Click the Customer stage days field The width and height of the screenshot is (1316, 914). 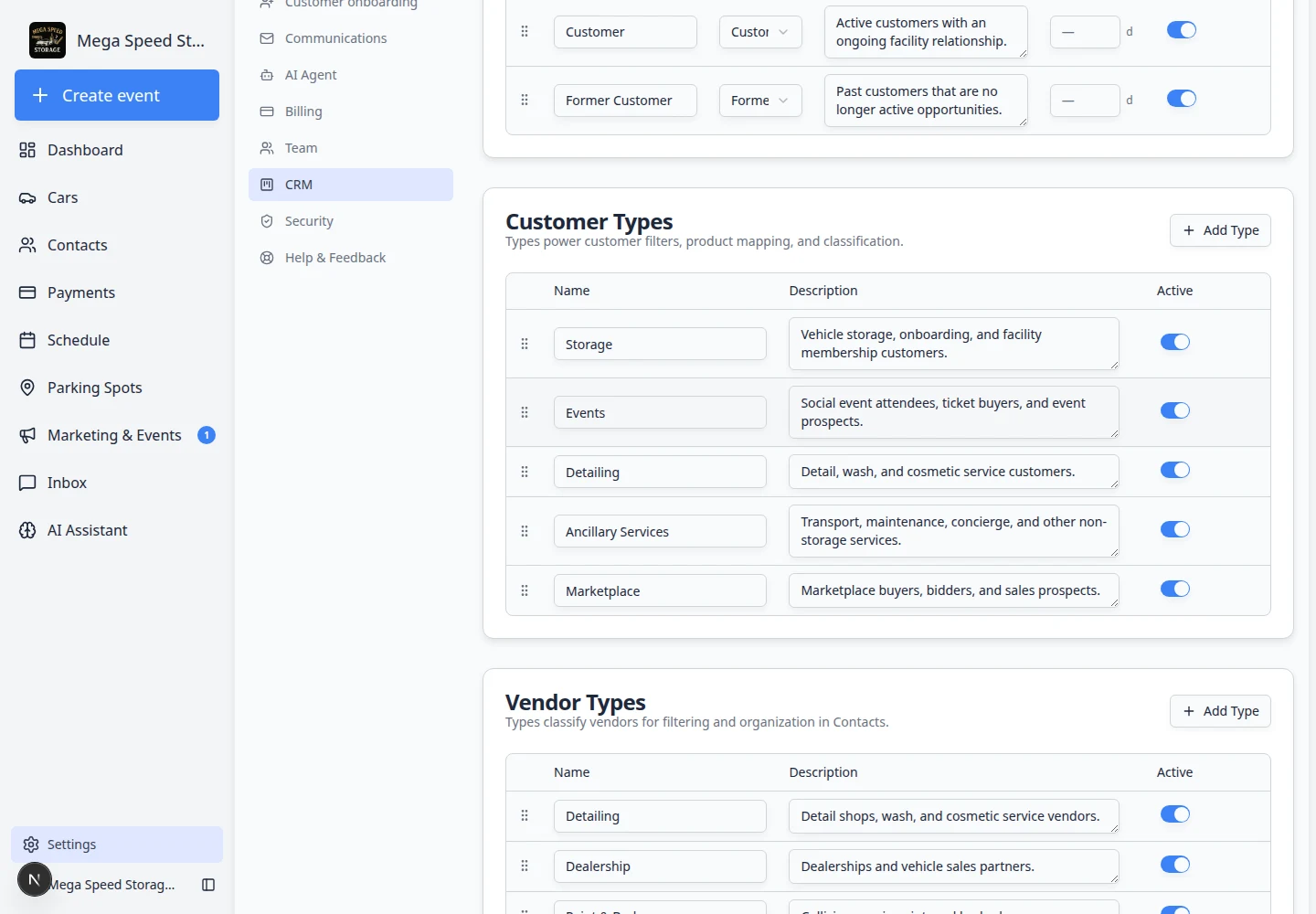coord(1085,32)
